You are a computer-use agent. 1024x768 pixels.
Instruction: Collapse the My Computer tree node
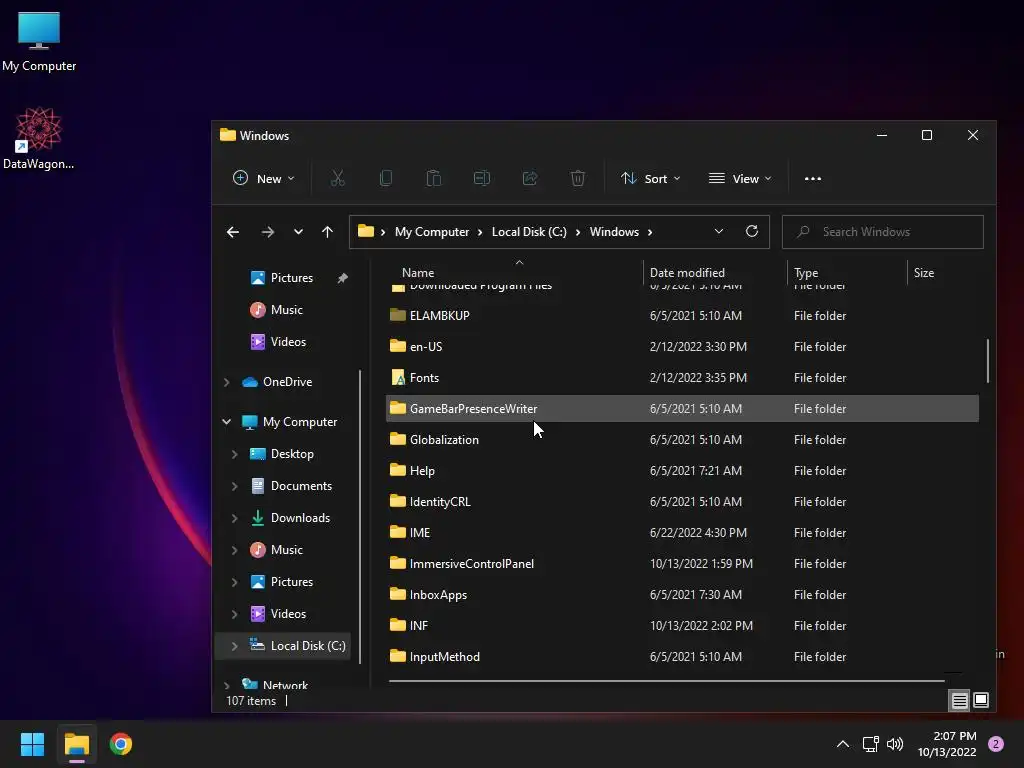(x=227, y=422)
